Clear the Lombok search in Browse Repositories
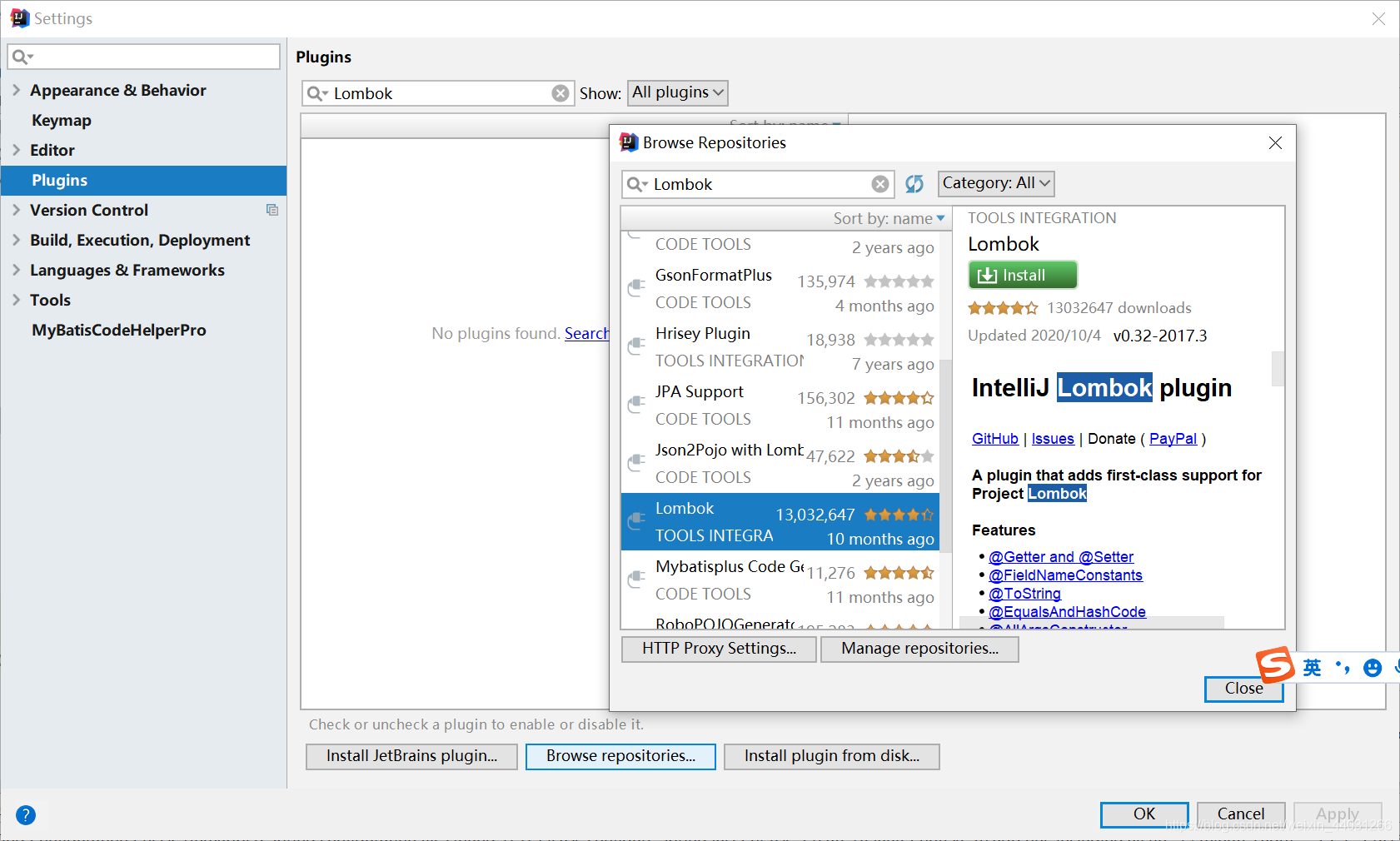 click(x=880, y=184)
